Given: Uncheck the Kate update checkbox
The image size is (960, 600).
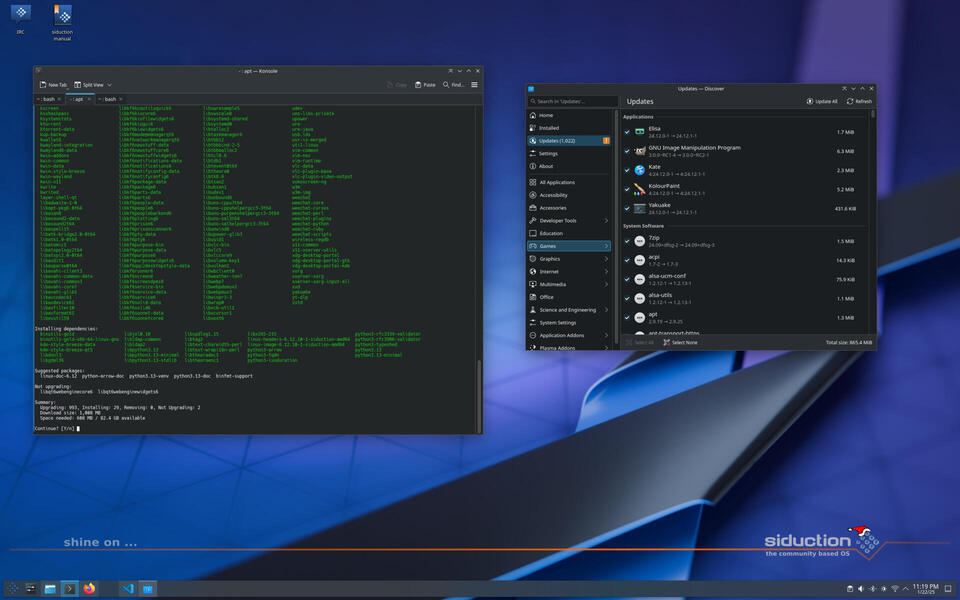Looking at the screenshot, I should pos(627,170).
